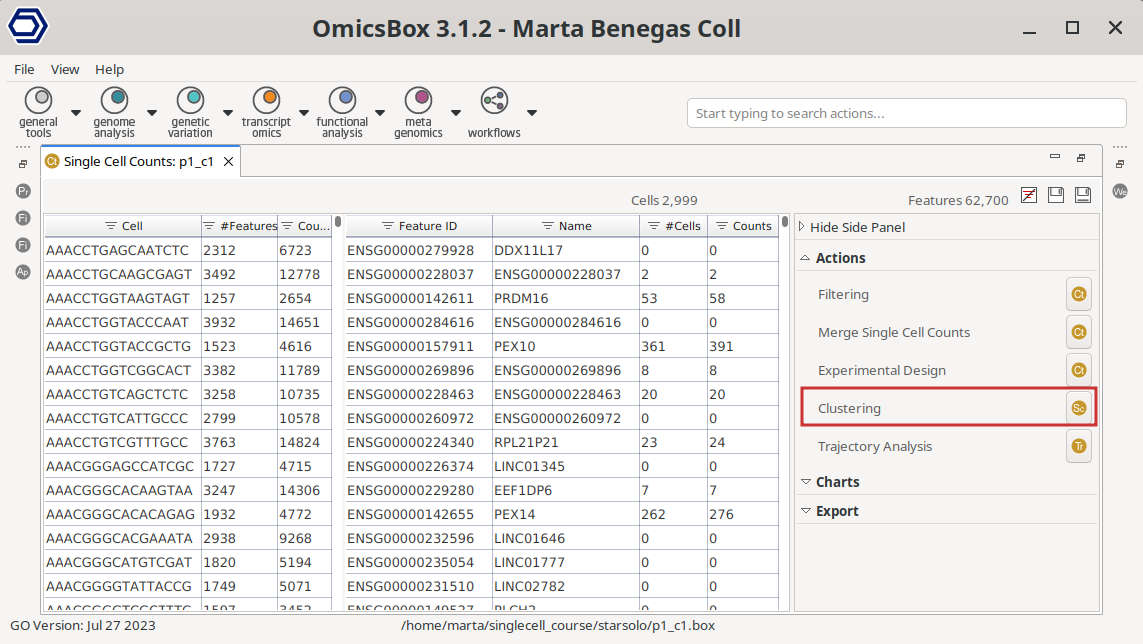Open the File menu
This screenshot has width=1143, height=644.
pos(24,69)
